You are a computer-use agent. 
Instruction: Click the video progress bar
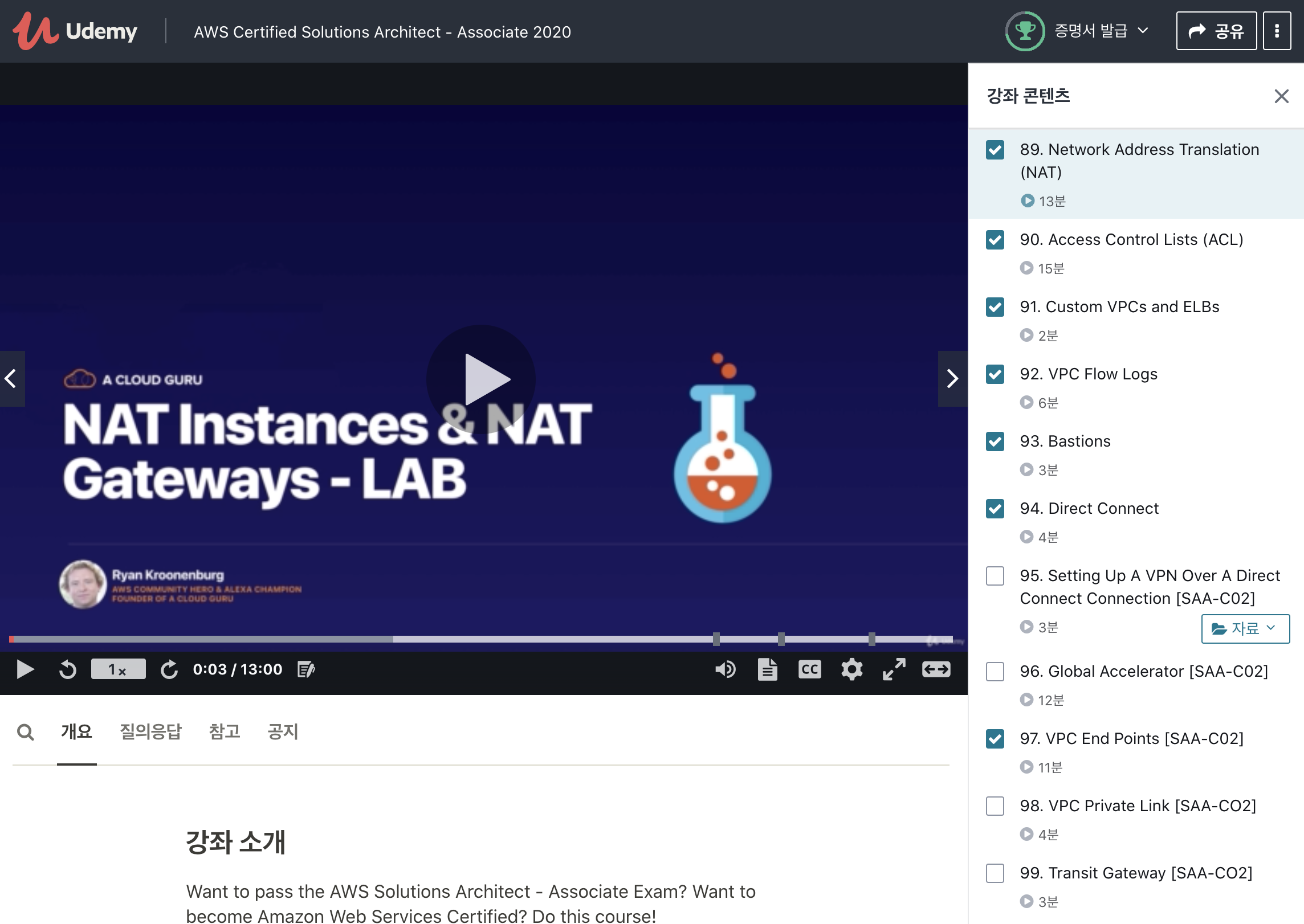[x=480, y=639]
